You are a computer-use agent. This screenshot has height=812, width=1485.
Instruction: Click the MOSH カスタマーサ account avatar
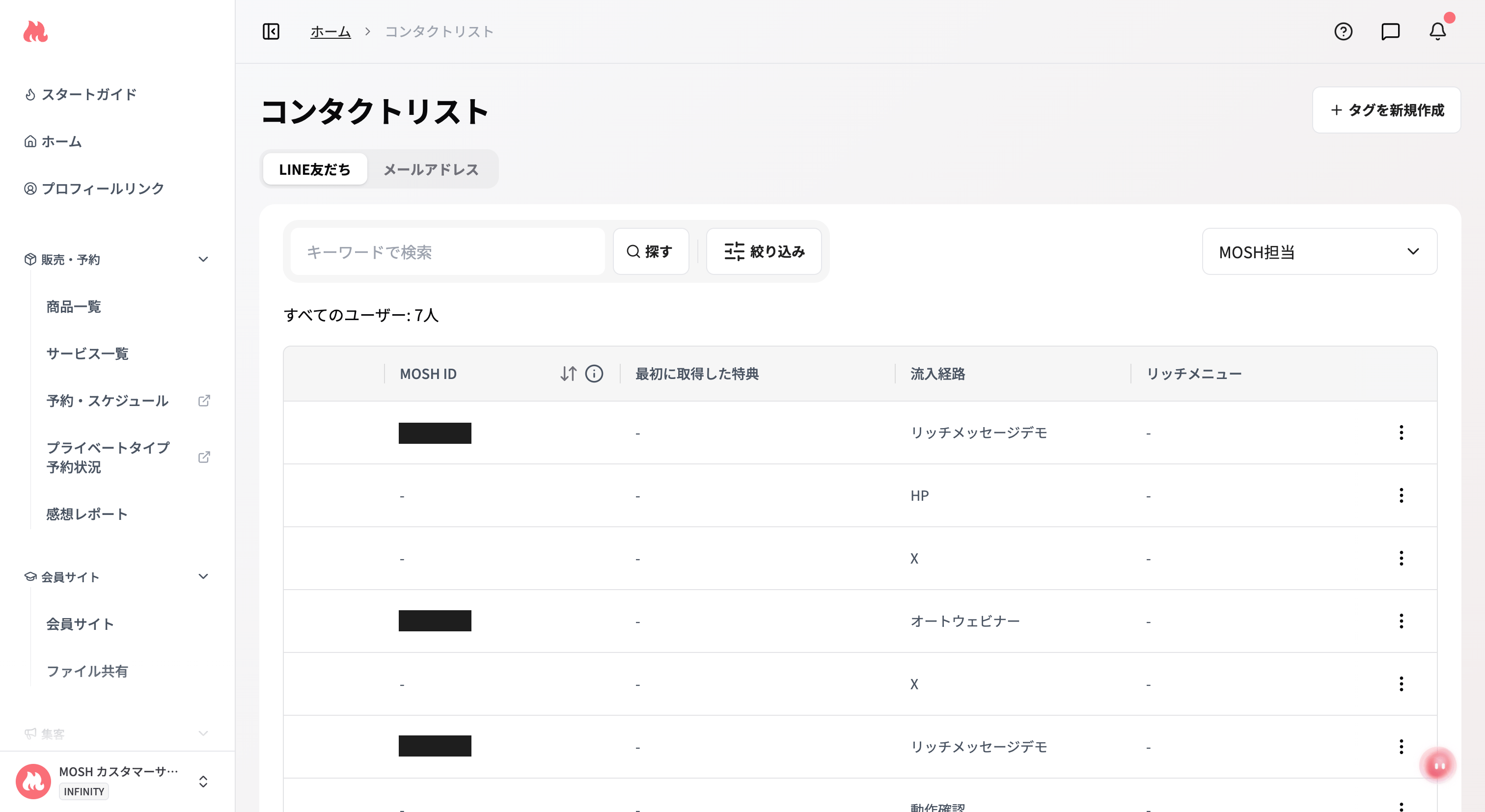[33, 782]
